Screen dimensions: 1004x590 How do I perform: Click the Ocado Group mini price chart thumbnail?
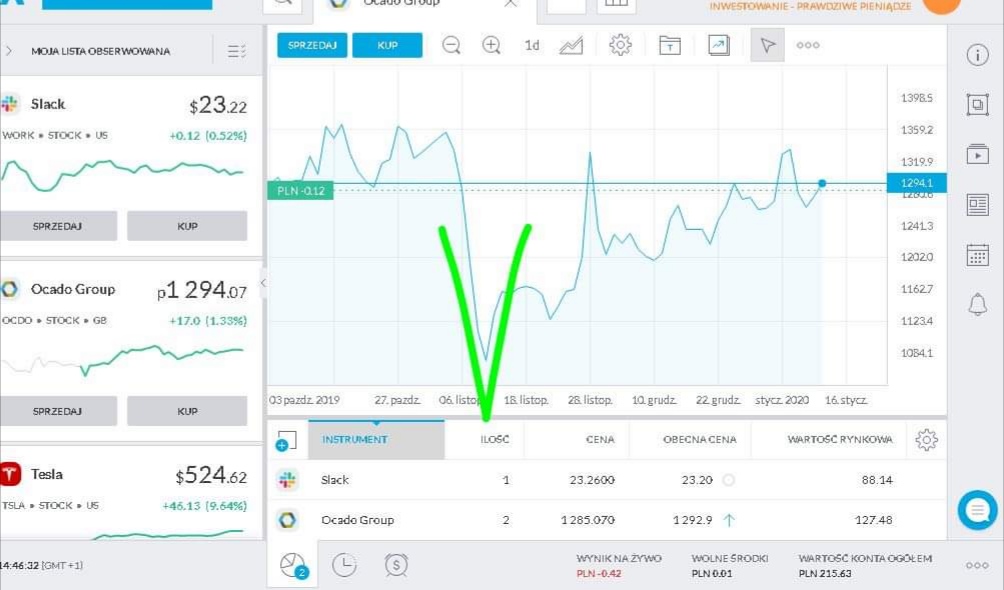(x=122, y=360)
